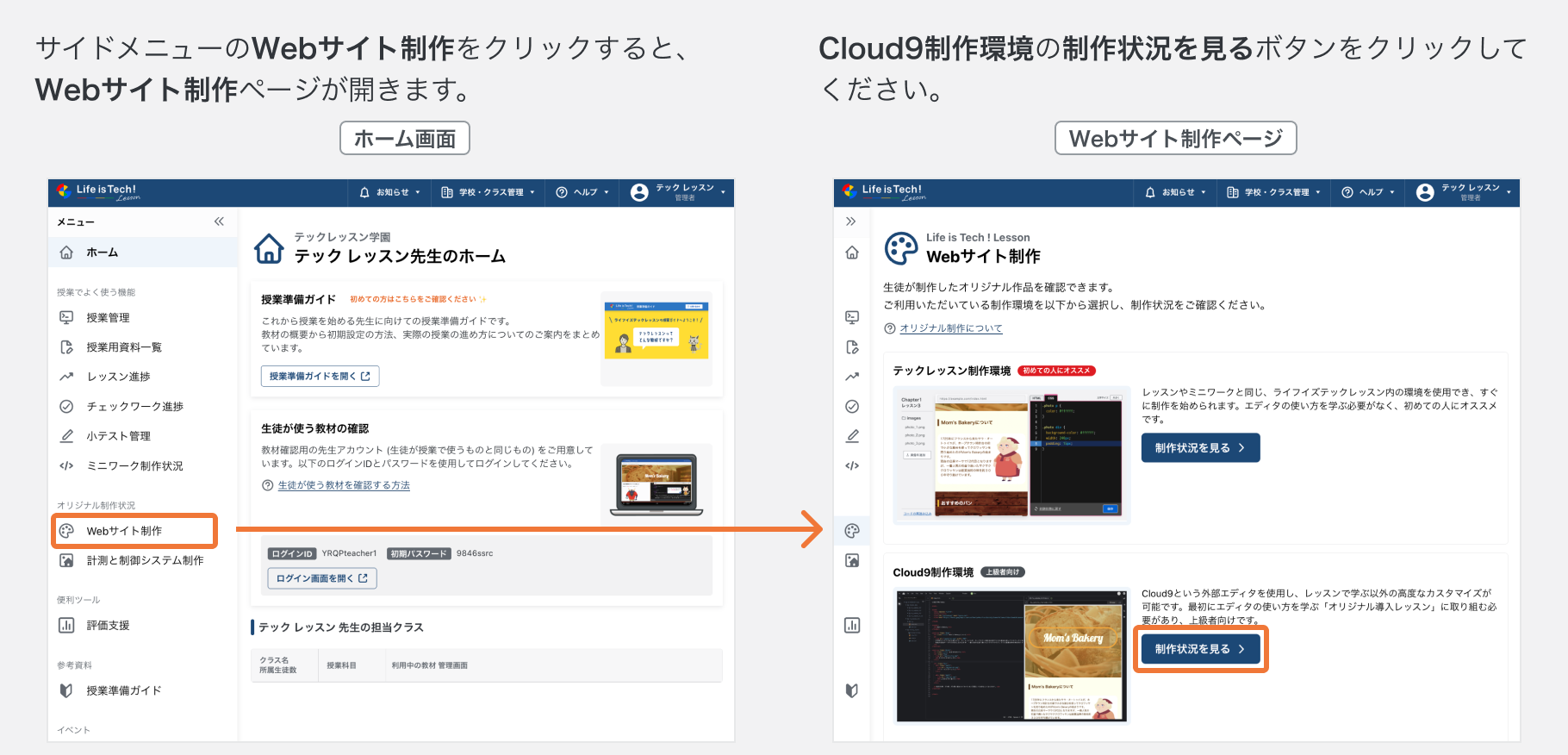The height and width of the screenshot is (755, 1568).
Task: Select 小テスト管理 in the sidebar
Action: (x=143, y=436)
